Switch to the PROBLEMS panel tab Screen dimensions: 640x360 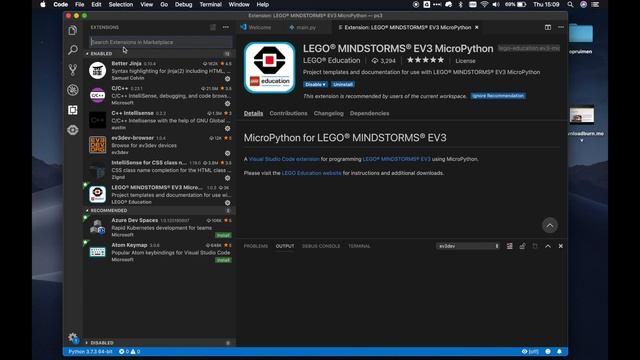tap(256, 246)
